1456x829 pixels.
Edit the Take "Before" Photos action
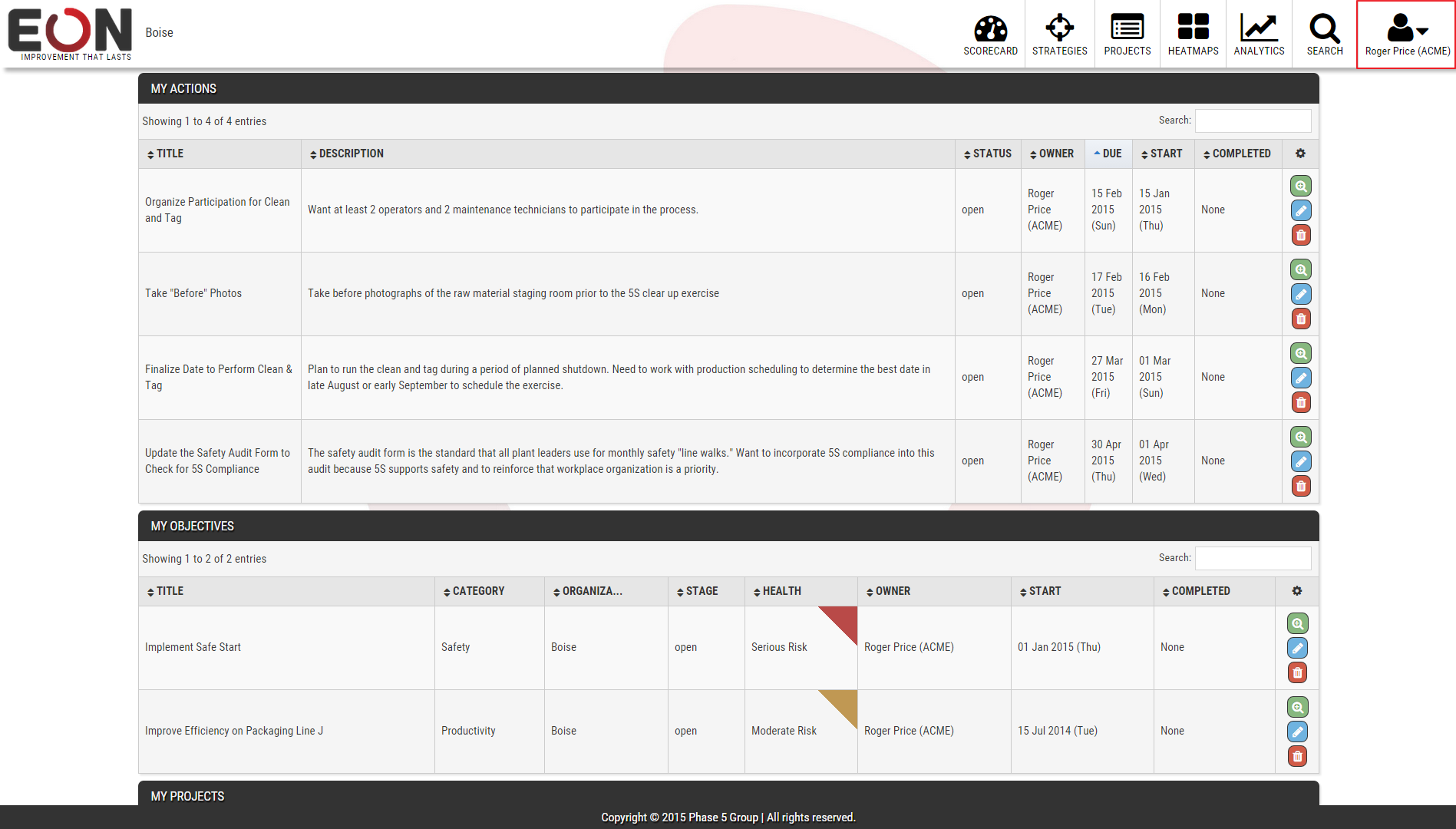point(1301,294)
